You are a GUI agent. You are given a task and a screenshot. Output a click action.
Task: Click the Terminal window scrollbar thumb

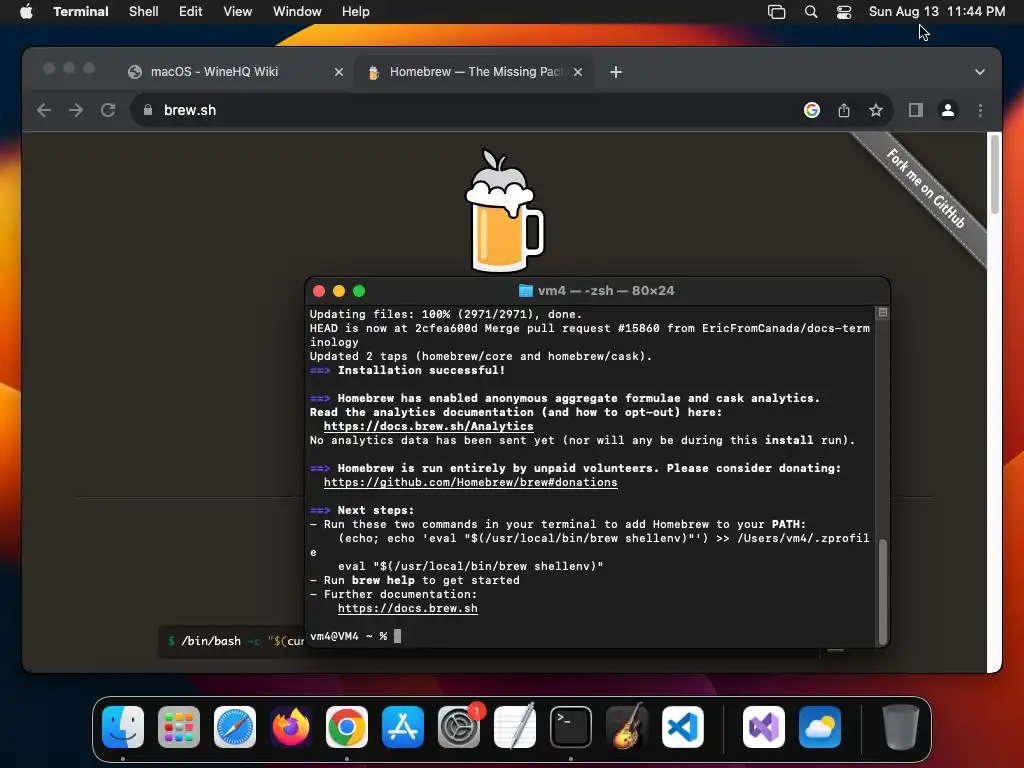click(883, 592)
